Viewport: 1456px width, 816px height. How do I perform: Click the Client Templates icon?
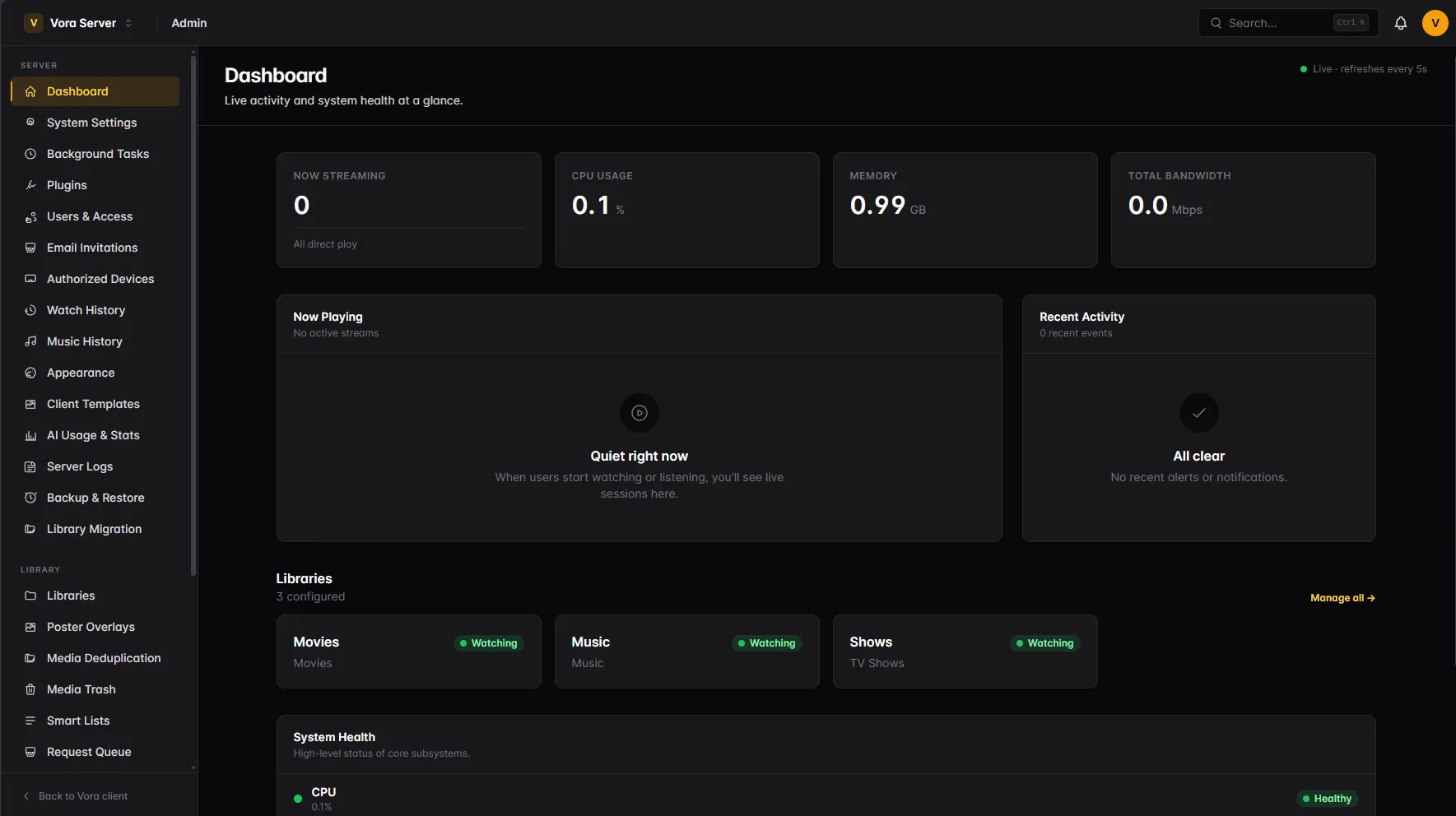coord(30,404)
